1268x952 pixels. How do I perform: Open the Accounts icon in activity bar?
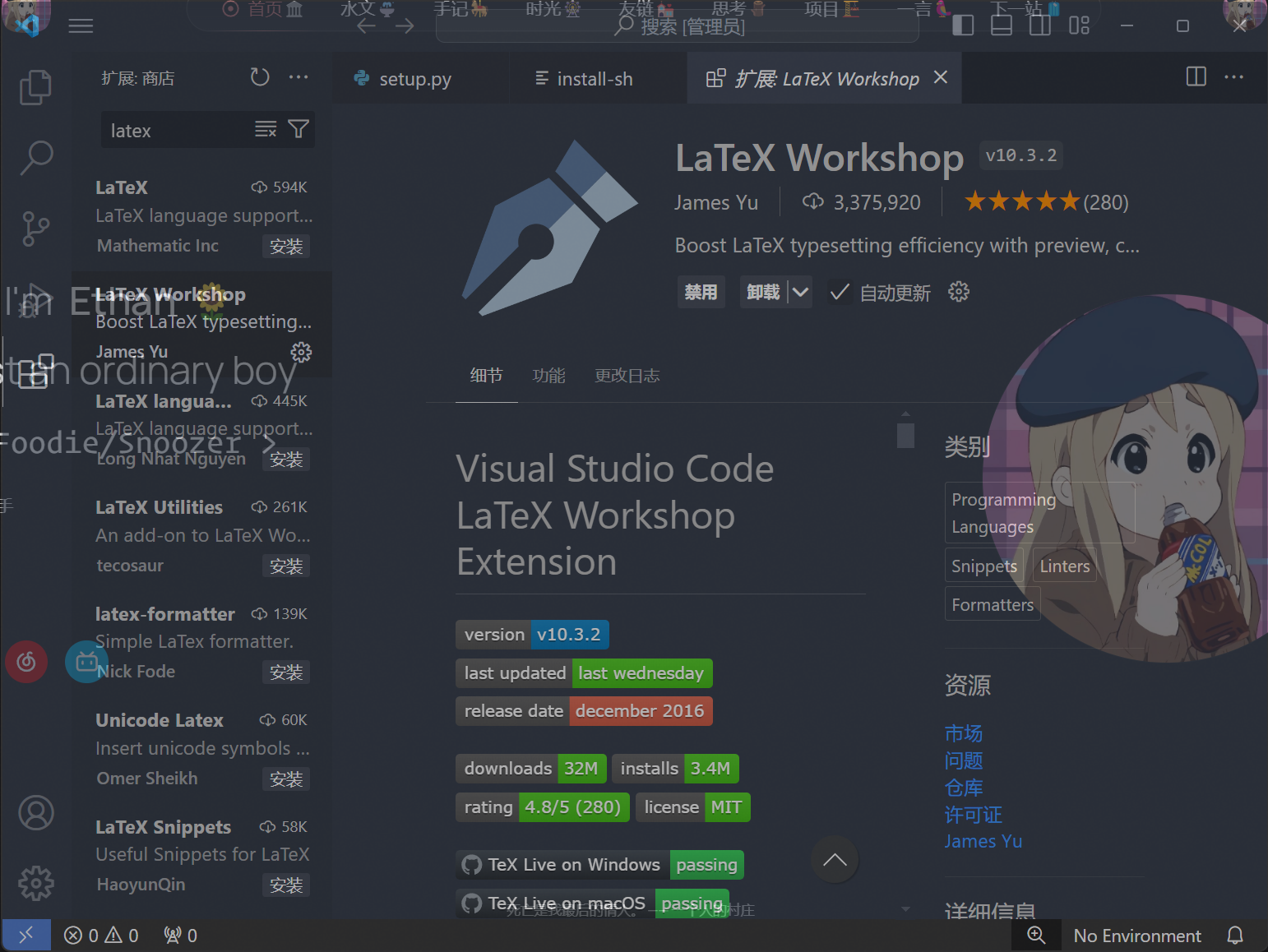tap(36, 813)
